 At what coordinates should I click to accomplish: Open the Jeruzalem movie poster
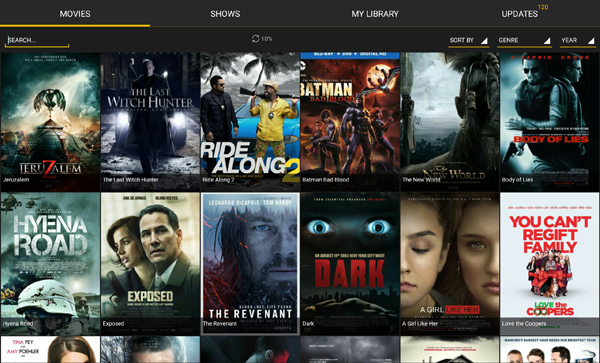tap(50, 122)
